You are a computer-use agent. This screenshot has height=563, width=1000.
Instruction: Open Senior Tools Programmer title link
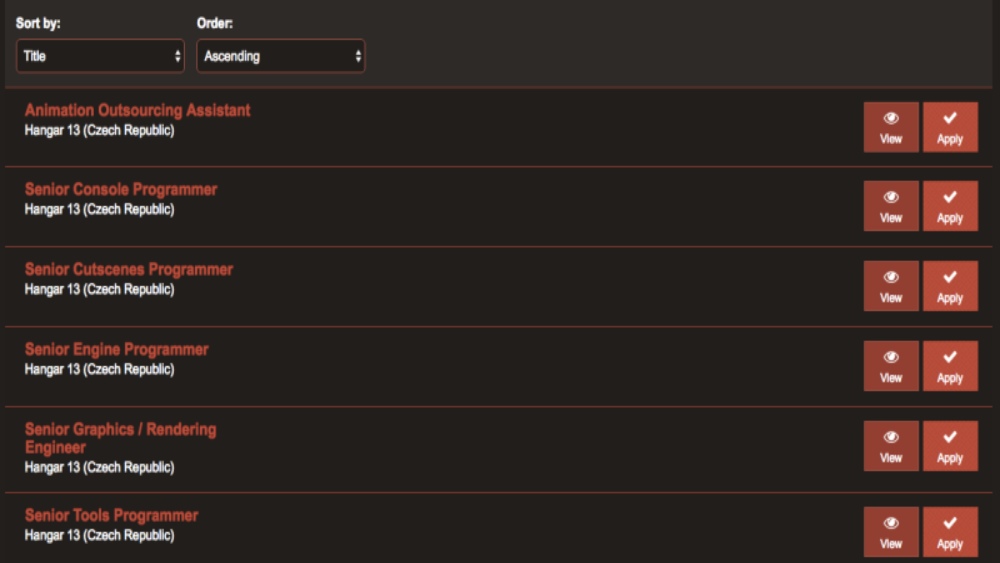112,516
